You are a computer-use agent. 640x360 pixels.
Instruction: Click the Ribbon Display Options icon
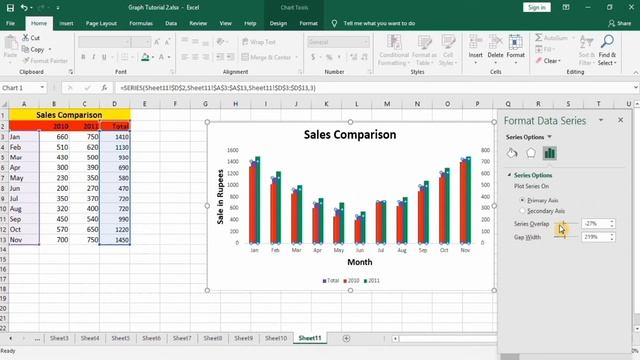[x=566, y=7]
